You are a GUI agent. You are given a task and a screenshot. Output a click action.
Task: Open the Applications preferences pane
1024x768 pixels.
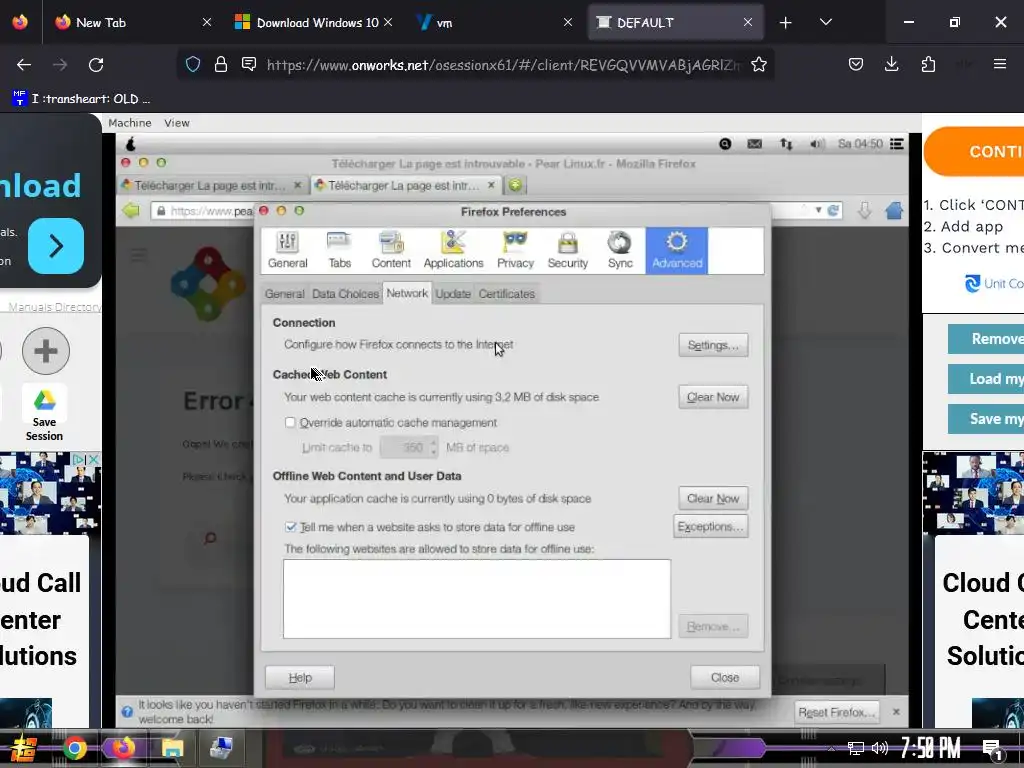click(x=453, y=251)
